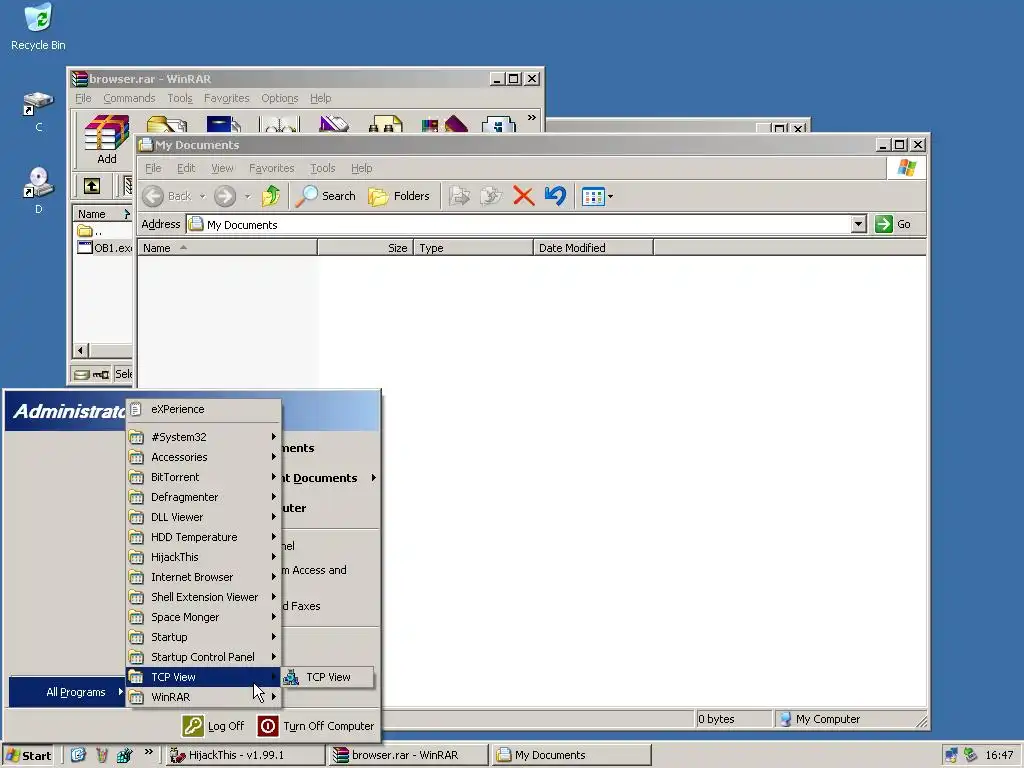Click the Forward arrow in My Documents
Image resolution: width=1024 pixels, height=768 pixels.
click(225, 196)
